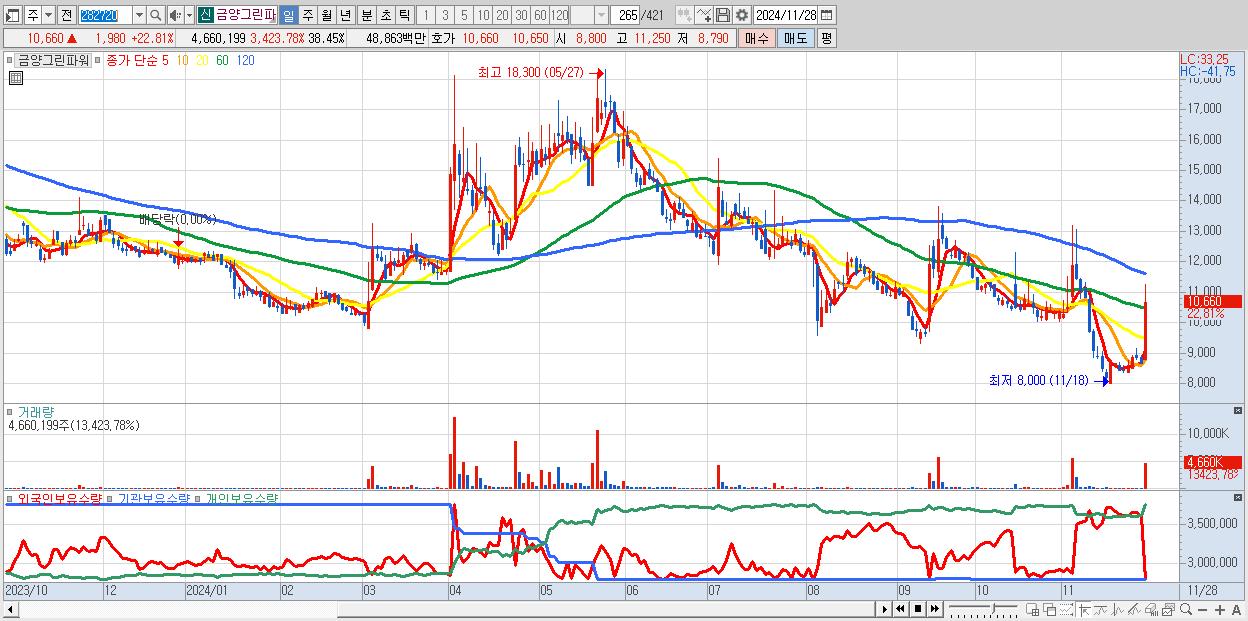Click the minus zoom-out icon
This screenshot has height=621, width=1248.
click(1202, 610)
